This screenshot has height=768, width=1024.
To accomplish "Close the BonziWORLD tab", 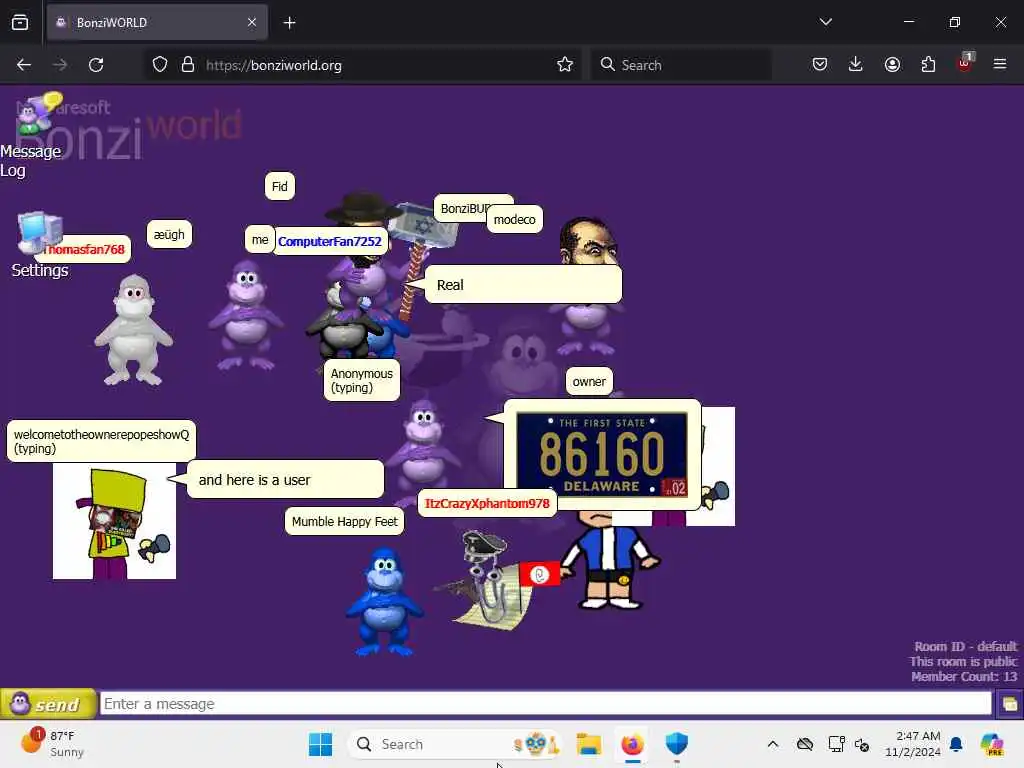I will tap(252, 22).
